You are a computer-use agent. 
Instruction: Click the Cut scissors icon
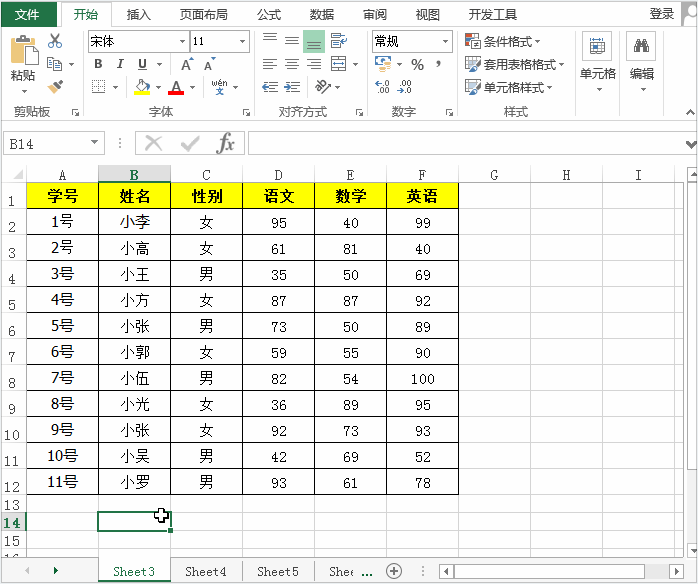click(x=55, y=41)
